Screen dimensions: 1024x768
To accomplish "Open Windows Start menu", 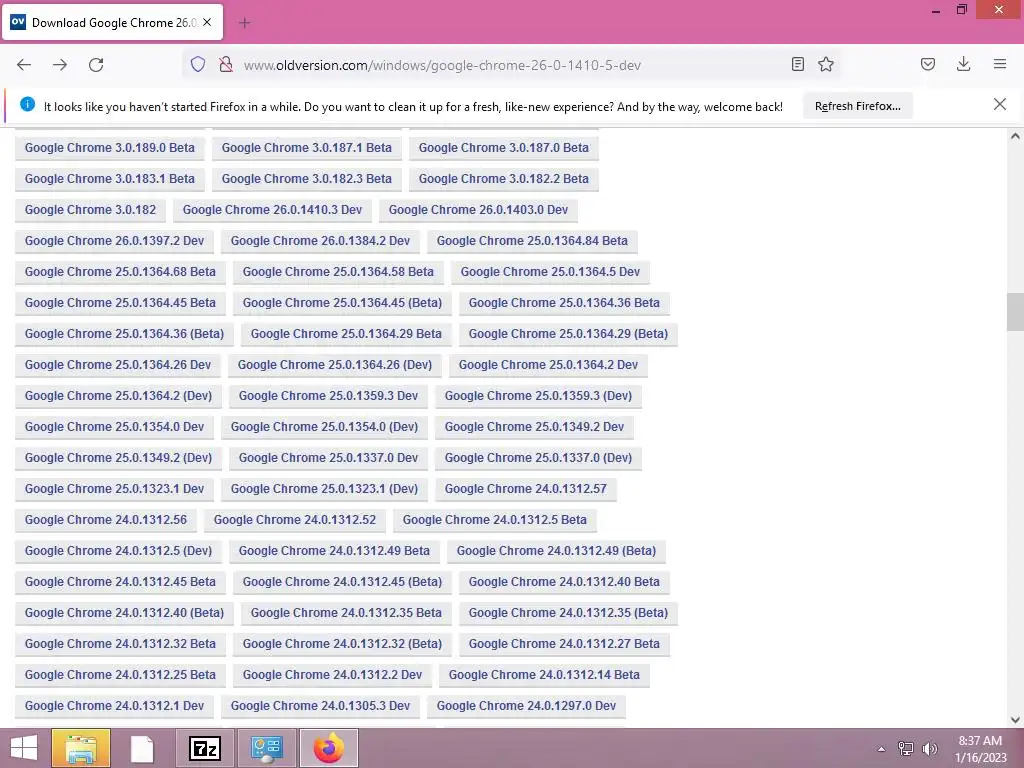I will [24, 748].
